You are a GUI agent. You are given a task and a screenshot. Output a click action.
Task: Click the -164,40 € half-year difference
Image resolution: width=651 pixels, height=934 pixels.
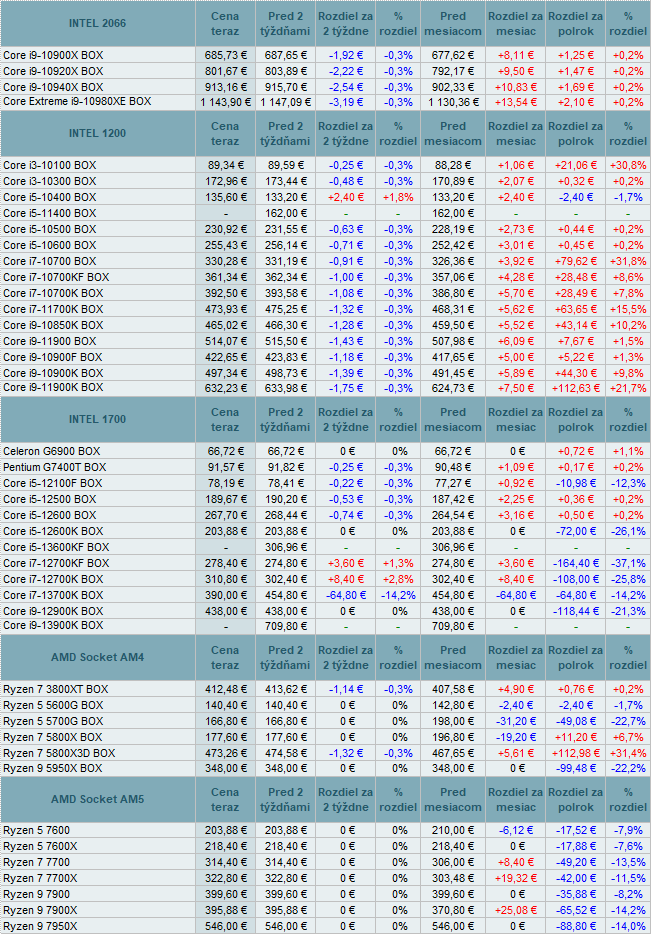[x=575, y=563]
